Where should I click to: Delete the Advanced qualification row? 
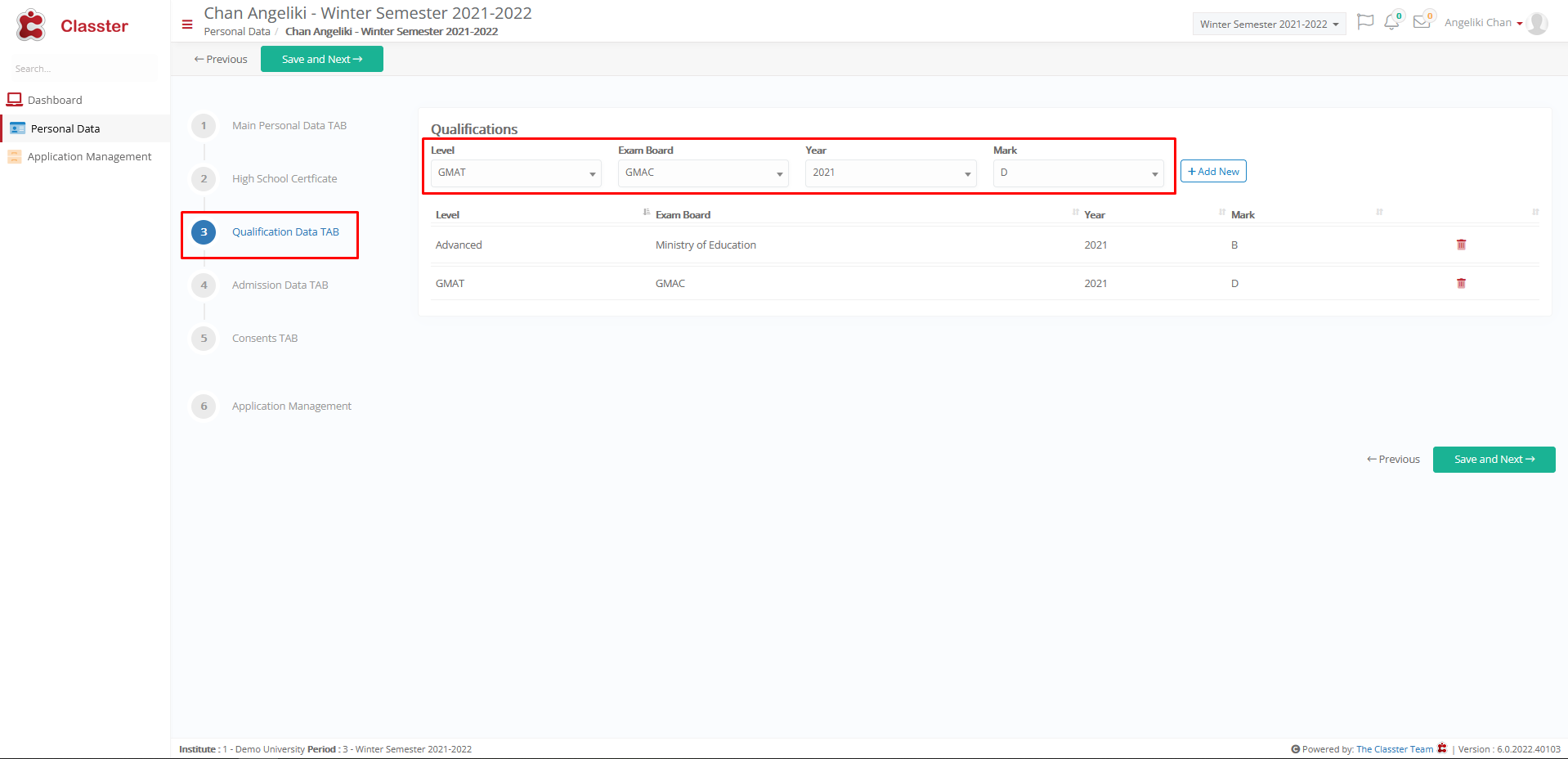tap(1461, 245)
